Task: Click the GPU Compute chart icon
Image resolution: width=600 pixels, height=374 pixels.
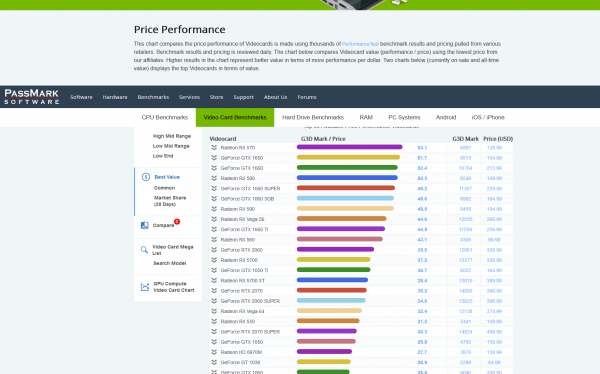Action: (x=145, y=287)
